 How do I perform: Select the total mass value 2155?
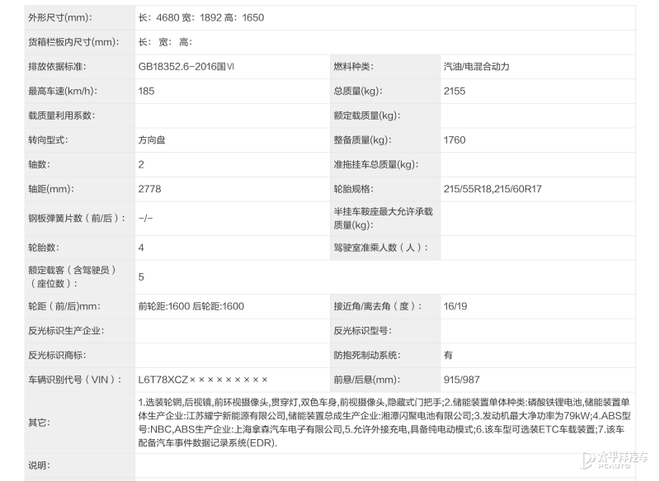tap(454, 91)
